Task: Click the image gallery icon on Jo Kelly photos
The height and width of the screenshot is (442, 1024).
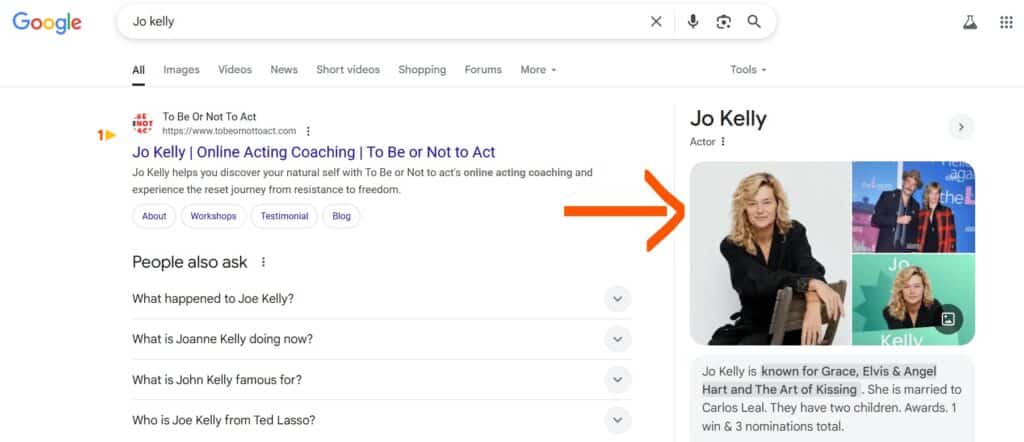Action: click(x=948, y=319)
